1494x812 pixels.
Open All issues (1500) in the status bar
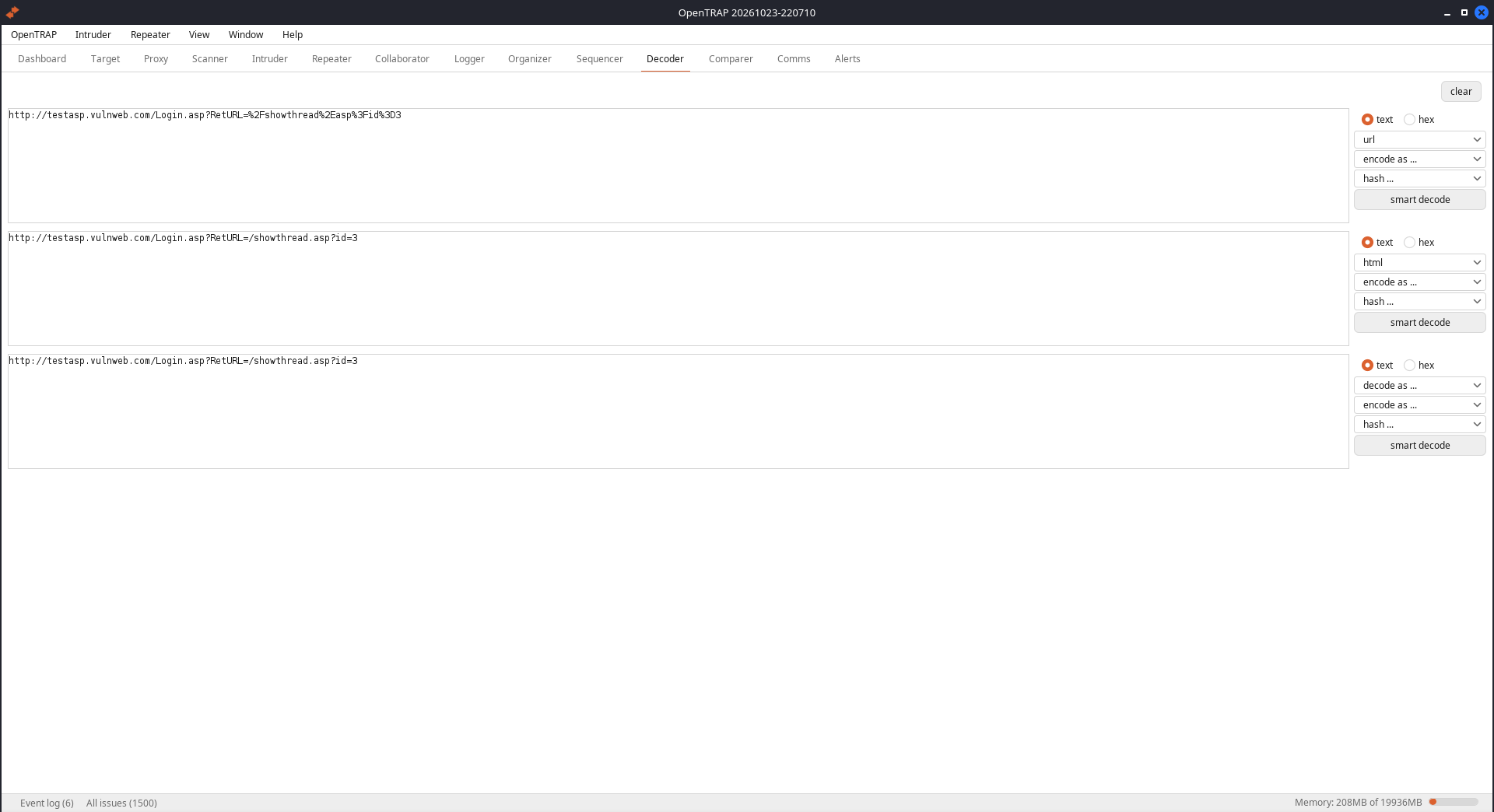pos(121,803)
